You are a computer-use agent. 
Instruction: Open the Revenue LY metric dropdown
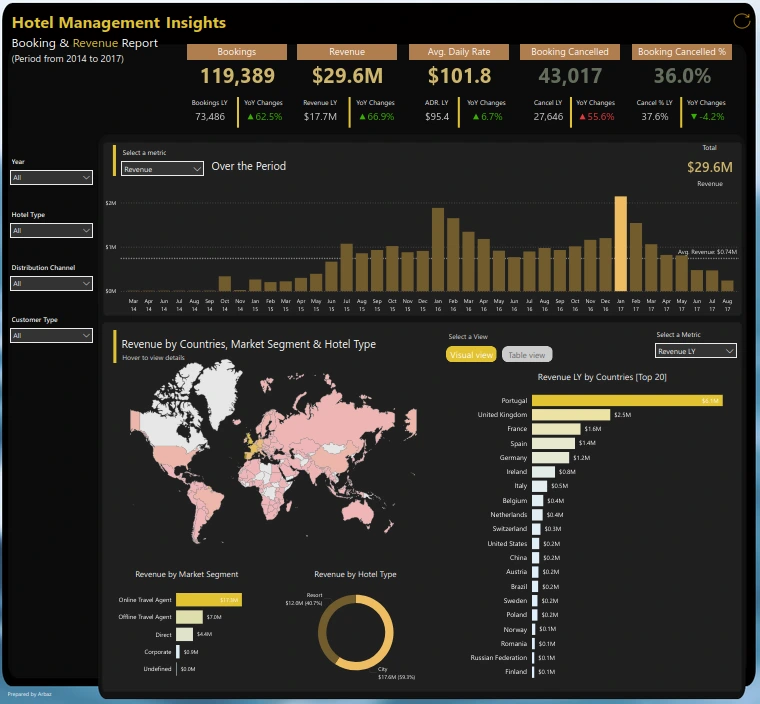[x=696, y=351]
